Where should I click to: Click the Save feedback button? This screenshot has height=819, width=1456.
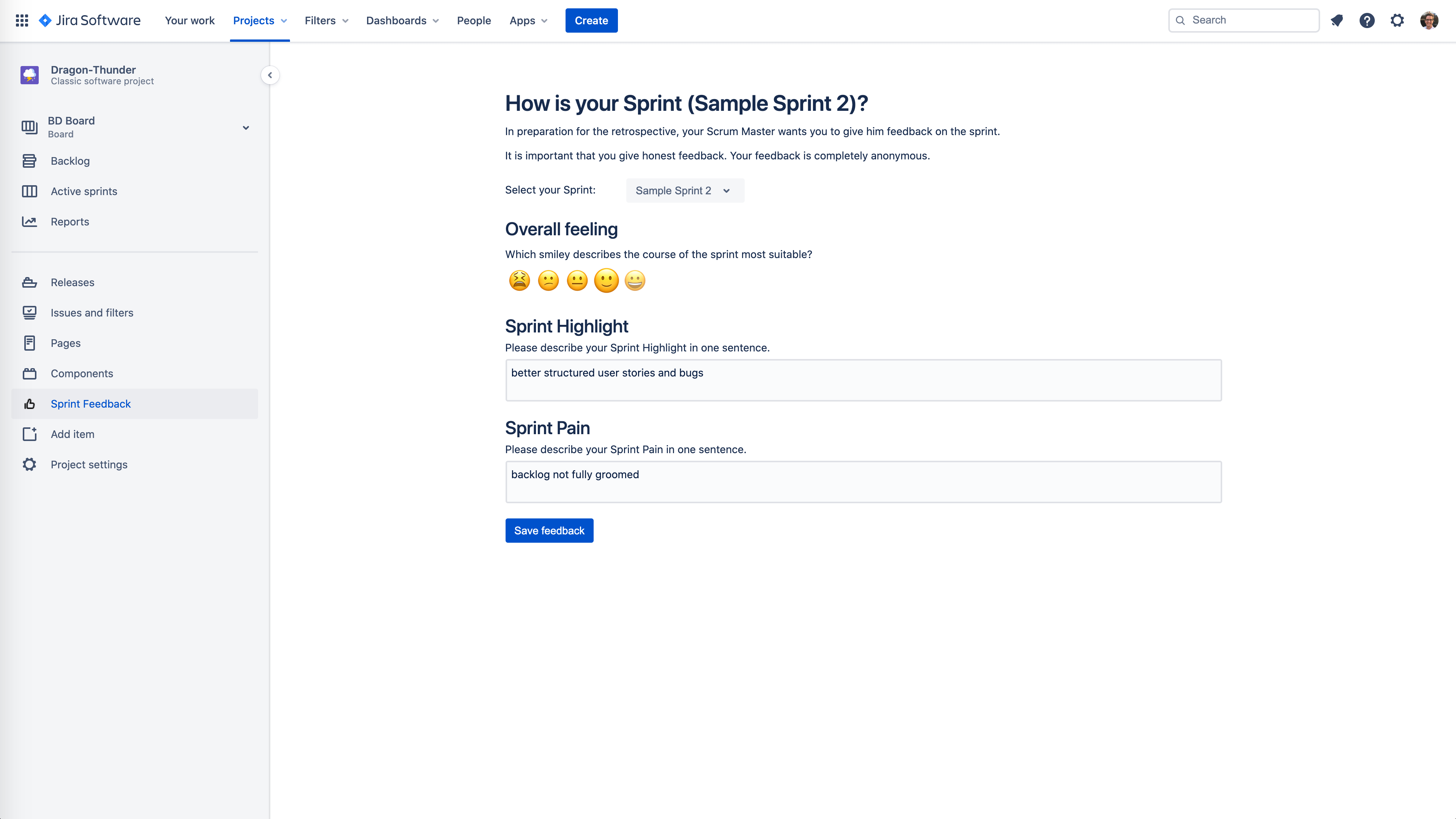tap(549, 530)
